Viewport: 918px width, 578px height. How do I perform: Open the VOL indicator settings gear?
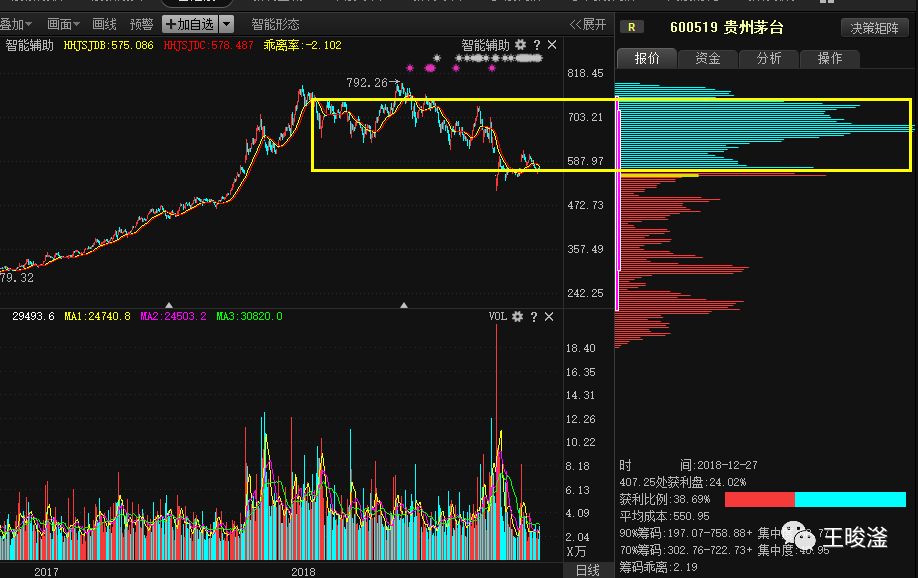[517, 317]
